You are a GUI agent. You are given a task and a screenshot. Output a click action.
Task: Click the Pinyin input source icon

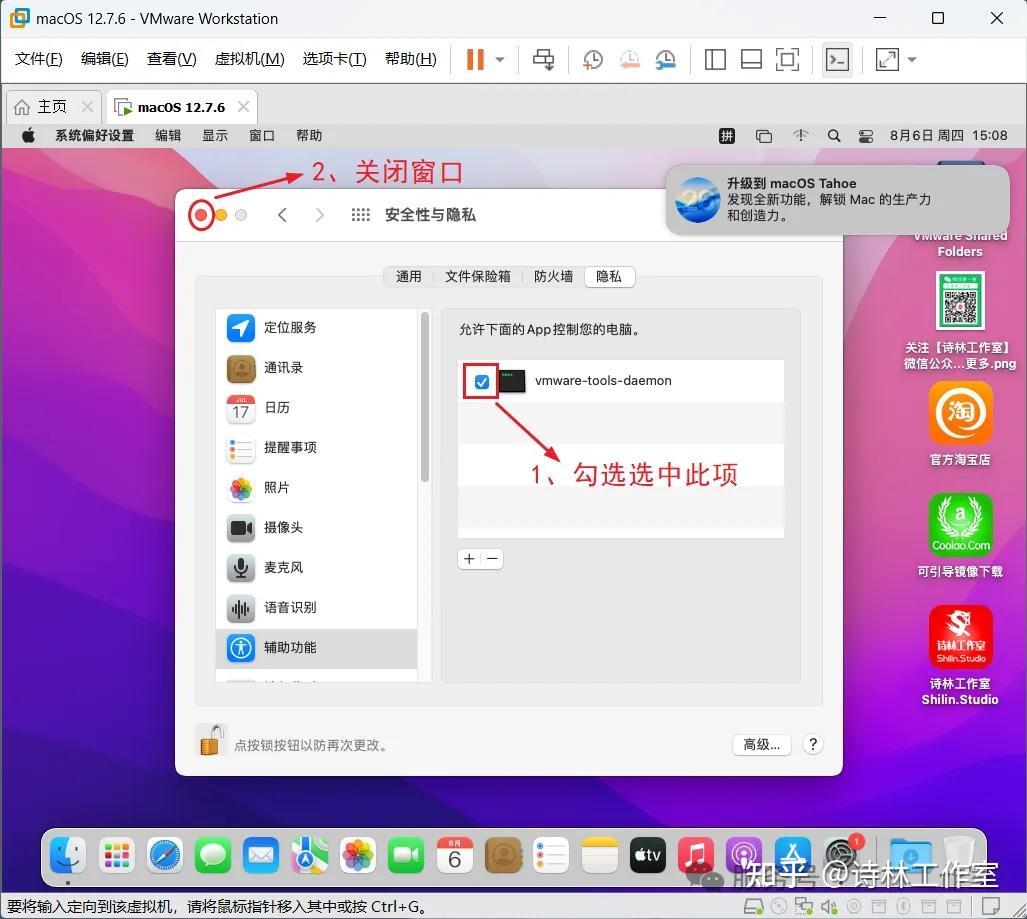point(727,136)
